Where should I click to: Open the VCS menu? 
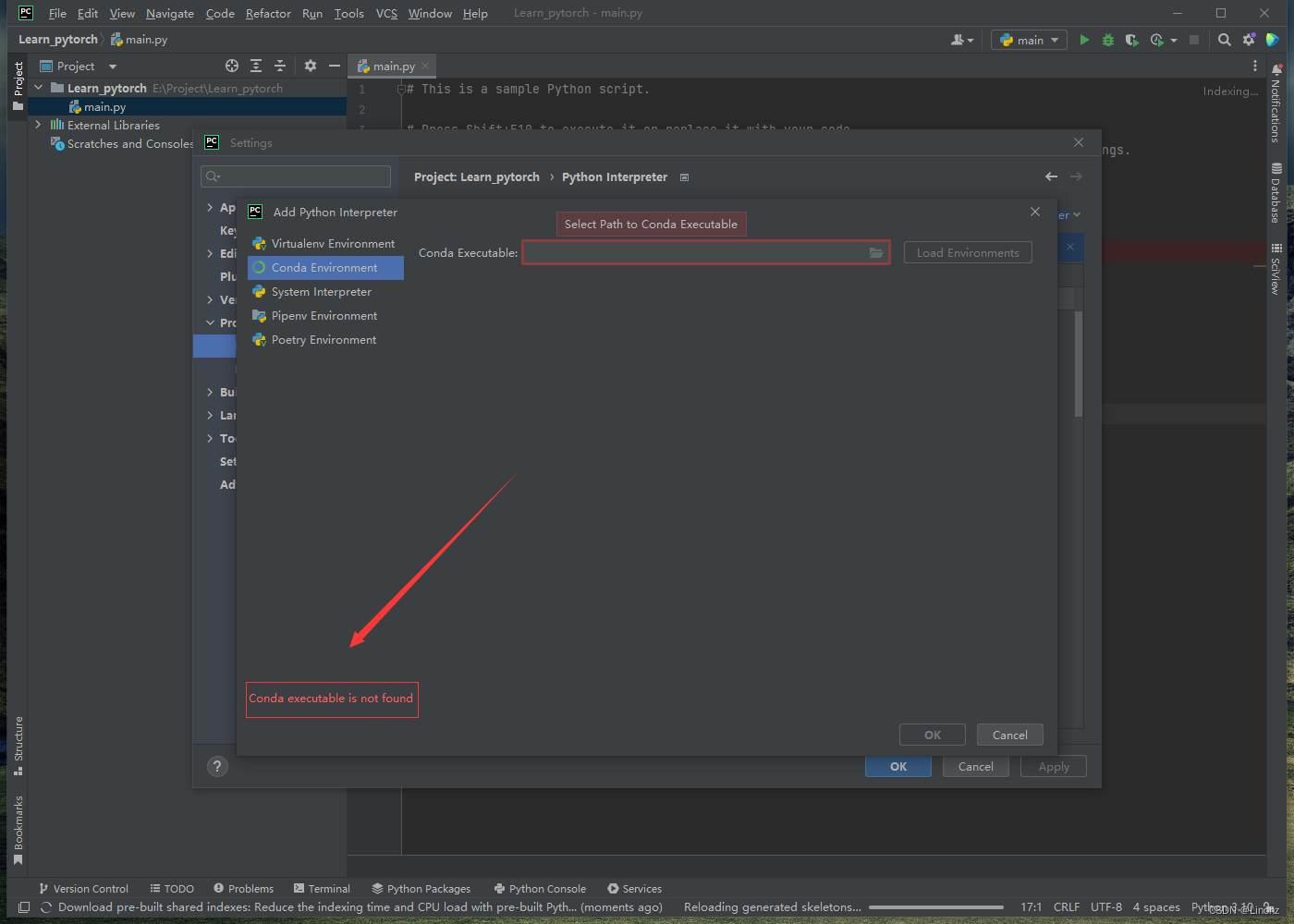click(386, 13)
